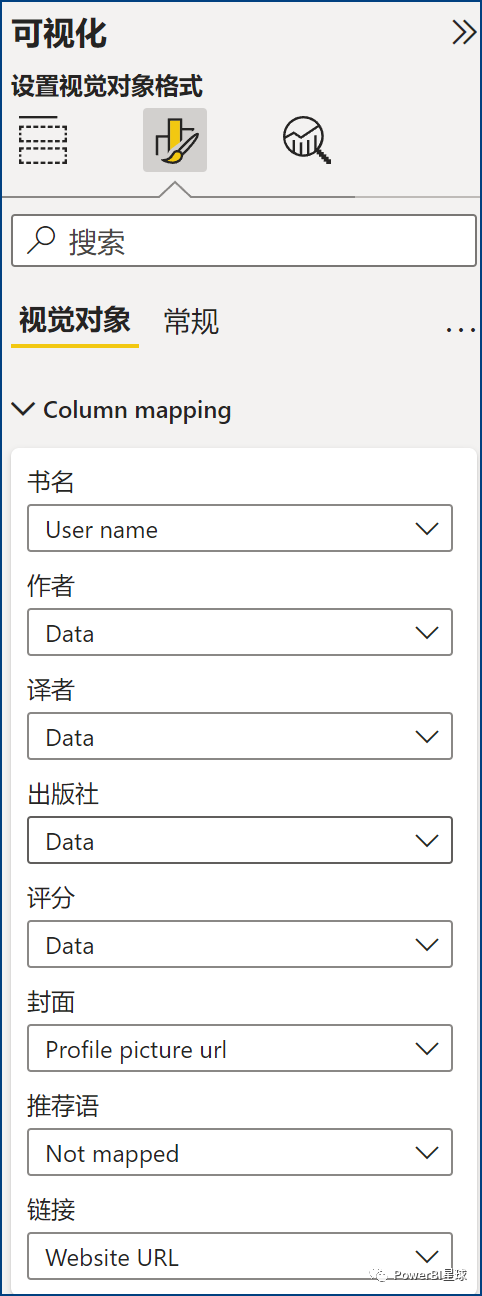Open the 链接 Website URL dropdown

[x=240, y=1257]
